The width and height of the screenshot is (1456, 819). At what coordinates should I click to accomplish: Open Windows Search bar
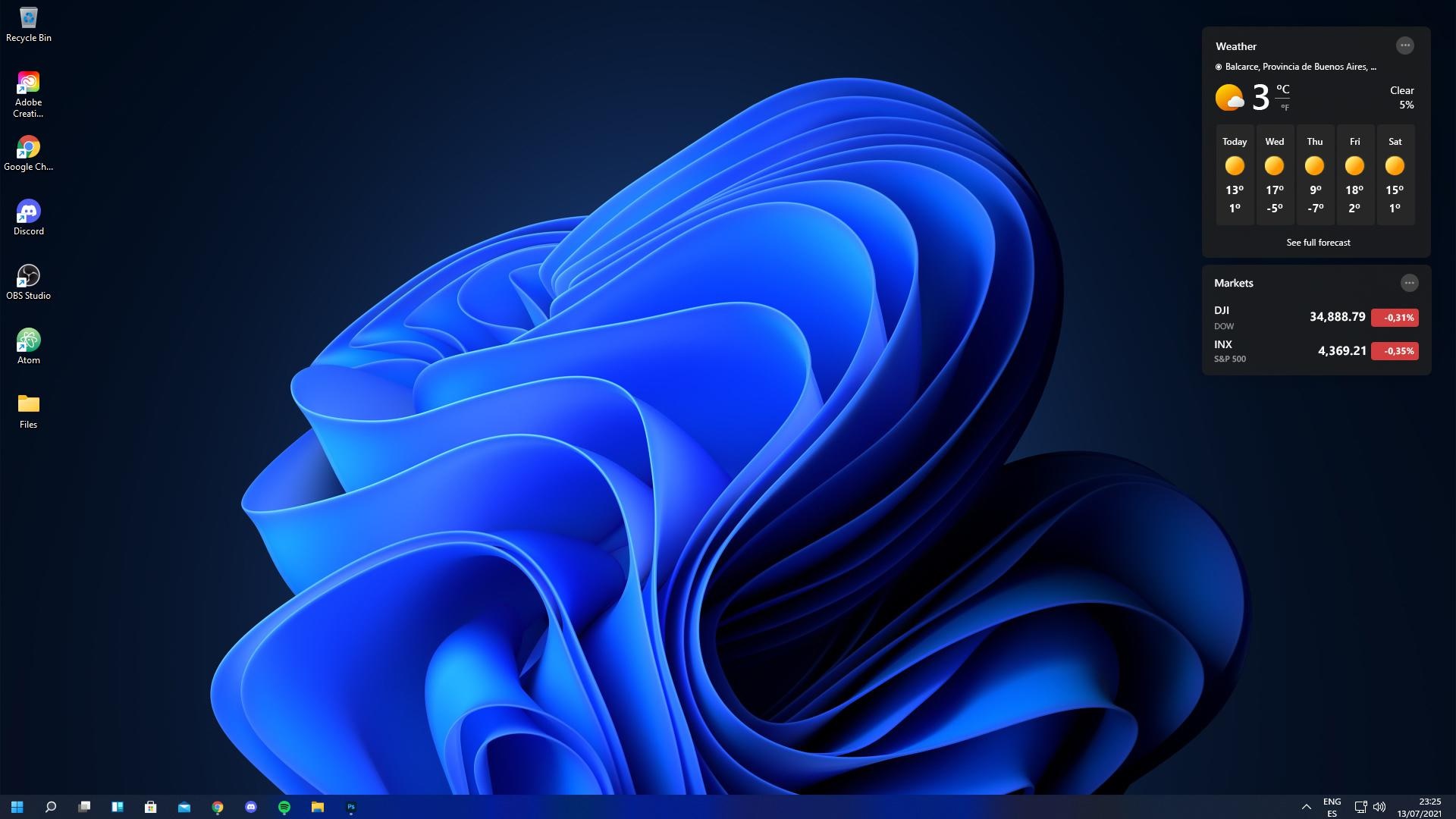(x=50, y=807)
